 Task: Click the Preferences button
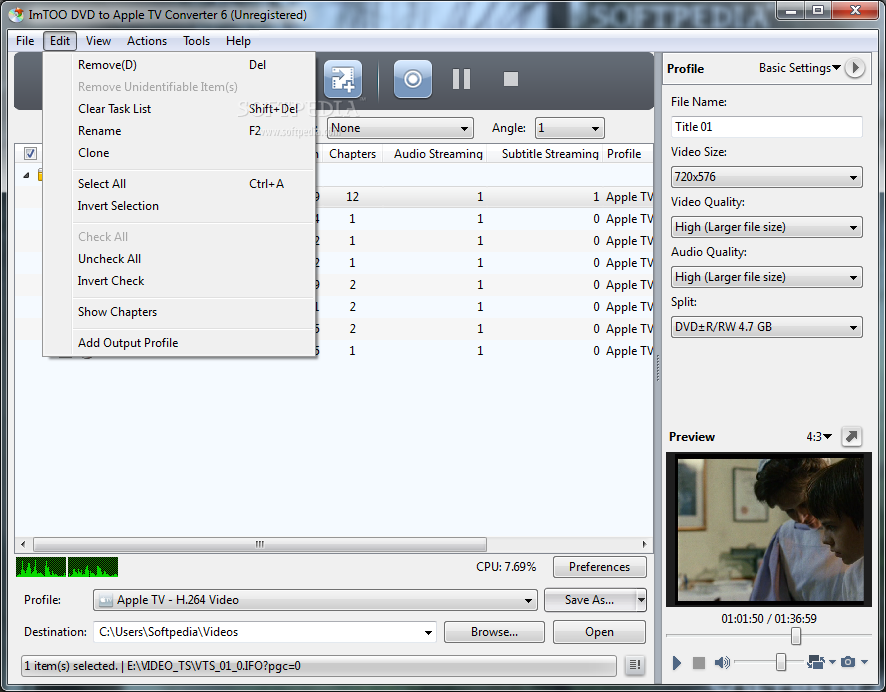pos(600,567)
